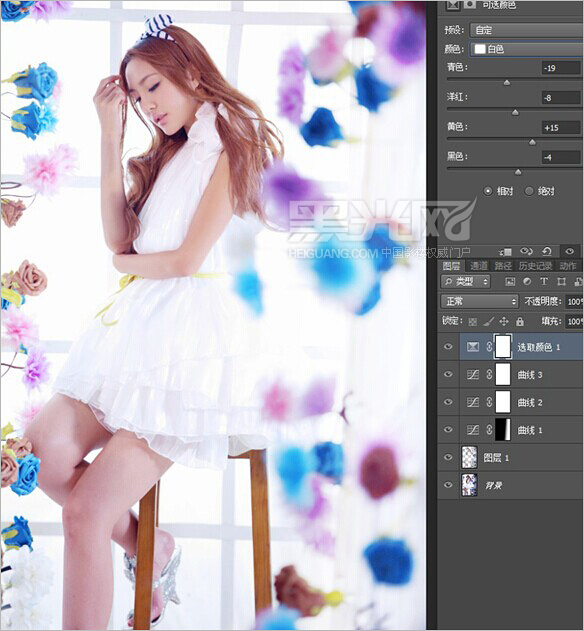This screenshot has height=631, width=584.
Task: Click the reset adjustment defaults icon
Action: pyautogui.click(x=547, y=252)
